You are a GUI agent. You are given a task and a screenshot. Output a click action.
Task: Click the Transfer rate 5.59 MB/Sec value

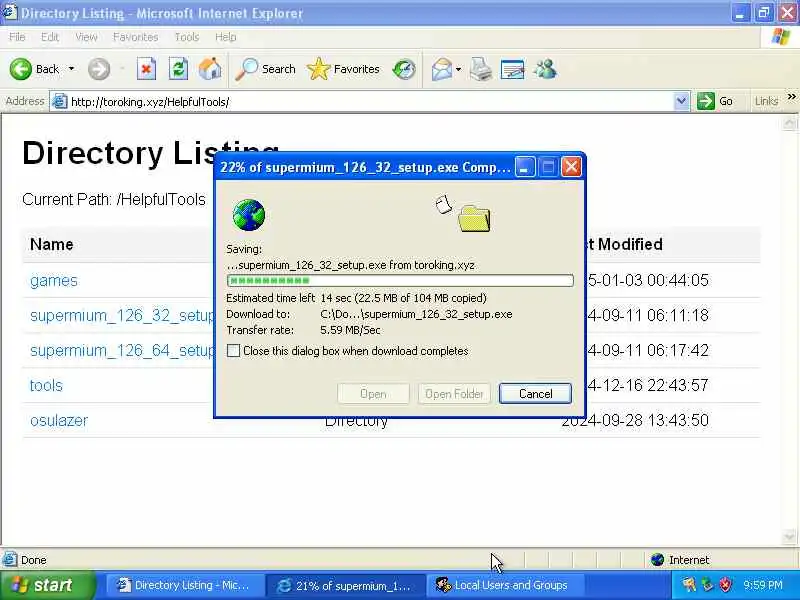pyautogui.click(x=351, y=330)
